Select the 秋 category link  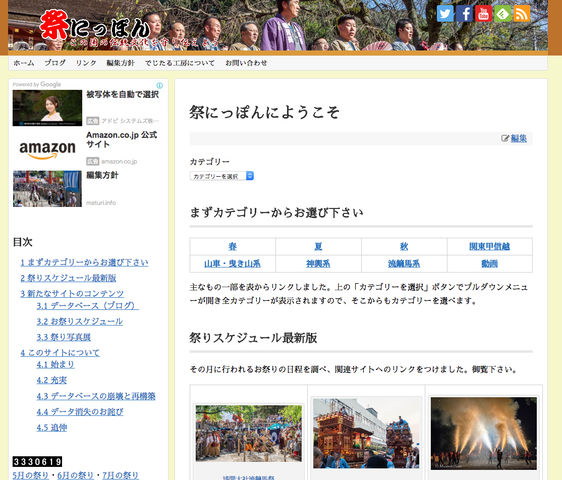point(404,246)
